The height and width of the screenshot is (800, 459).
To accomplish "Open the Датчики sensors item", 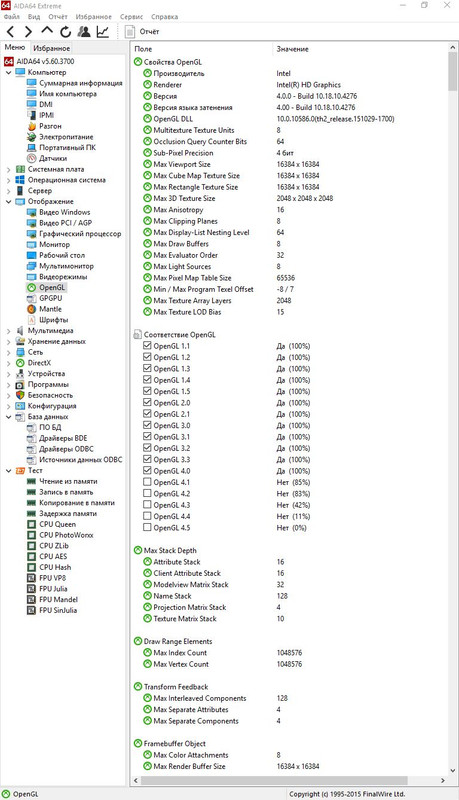I will point(53,158).
